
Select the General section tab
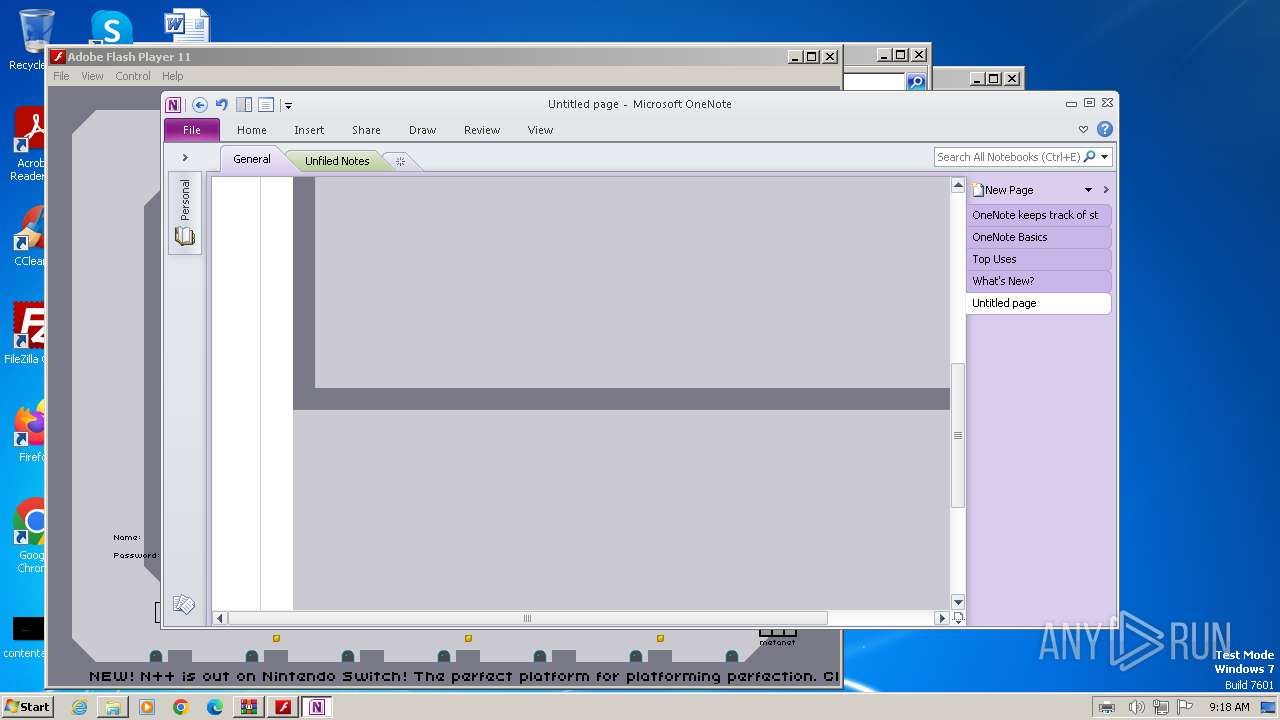[x=252, y=159]
